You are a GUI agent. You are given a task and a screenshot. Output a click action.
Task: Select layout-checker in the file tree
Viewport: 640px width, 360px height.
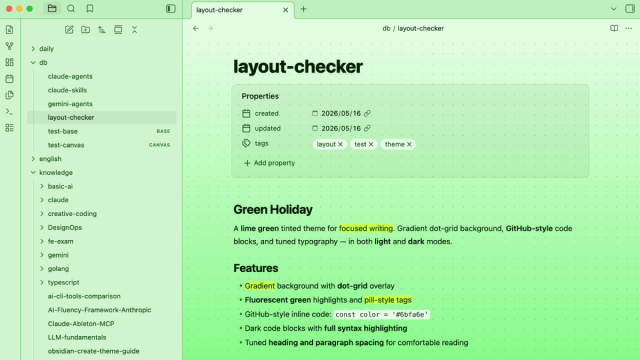coord(102,118)
